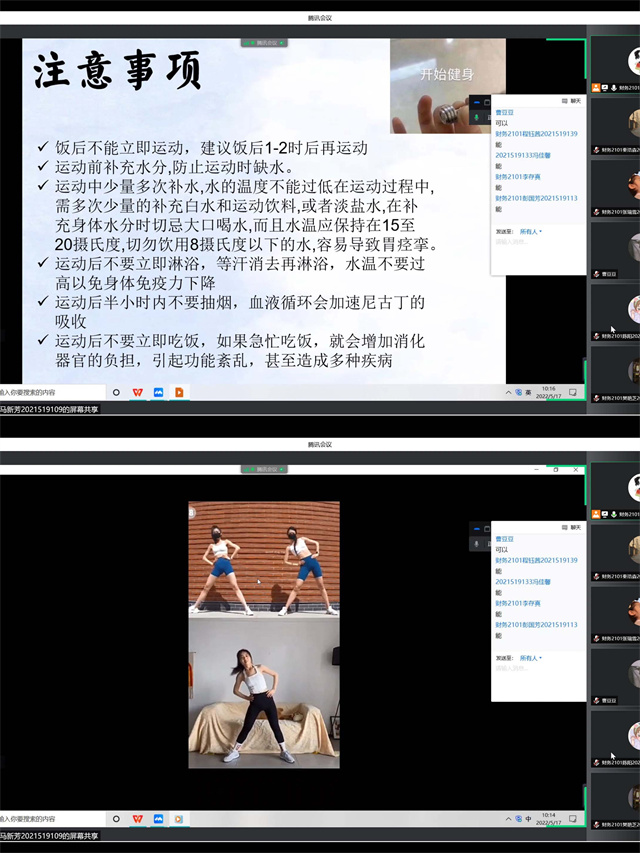The height and width of the screenshot is (853, 640).
Task: Open the 所有人 recipient dropdown beside the dance video
Action: coord(531,658)
